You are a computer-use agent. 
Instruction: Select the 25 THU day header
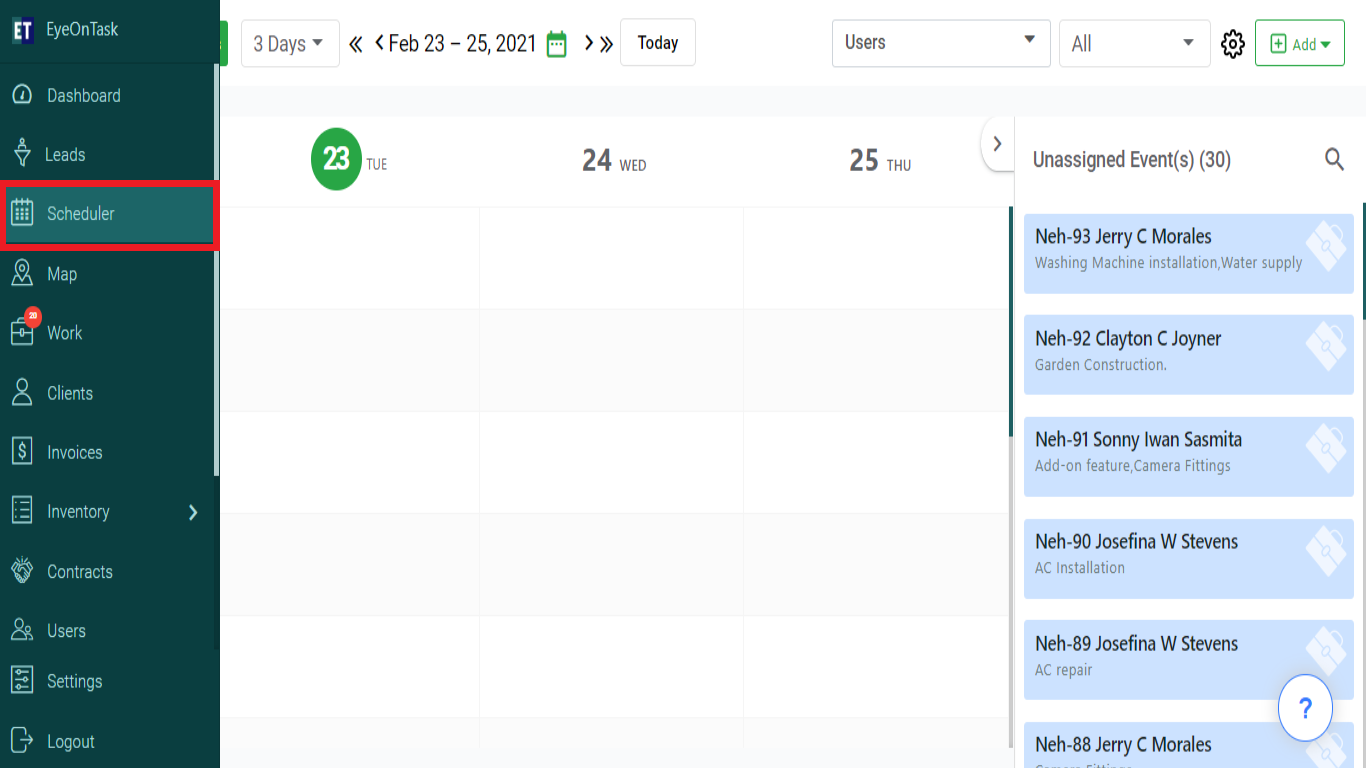pos(880,161)
